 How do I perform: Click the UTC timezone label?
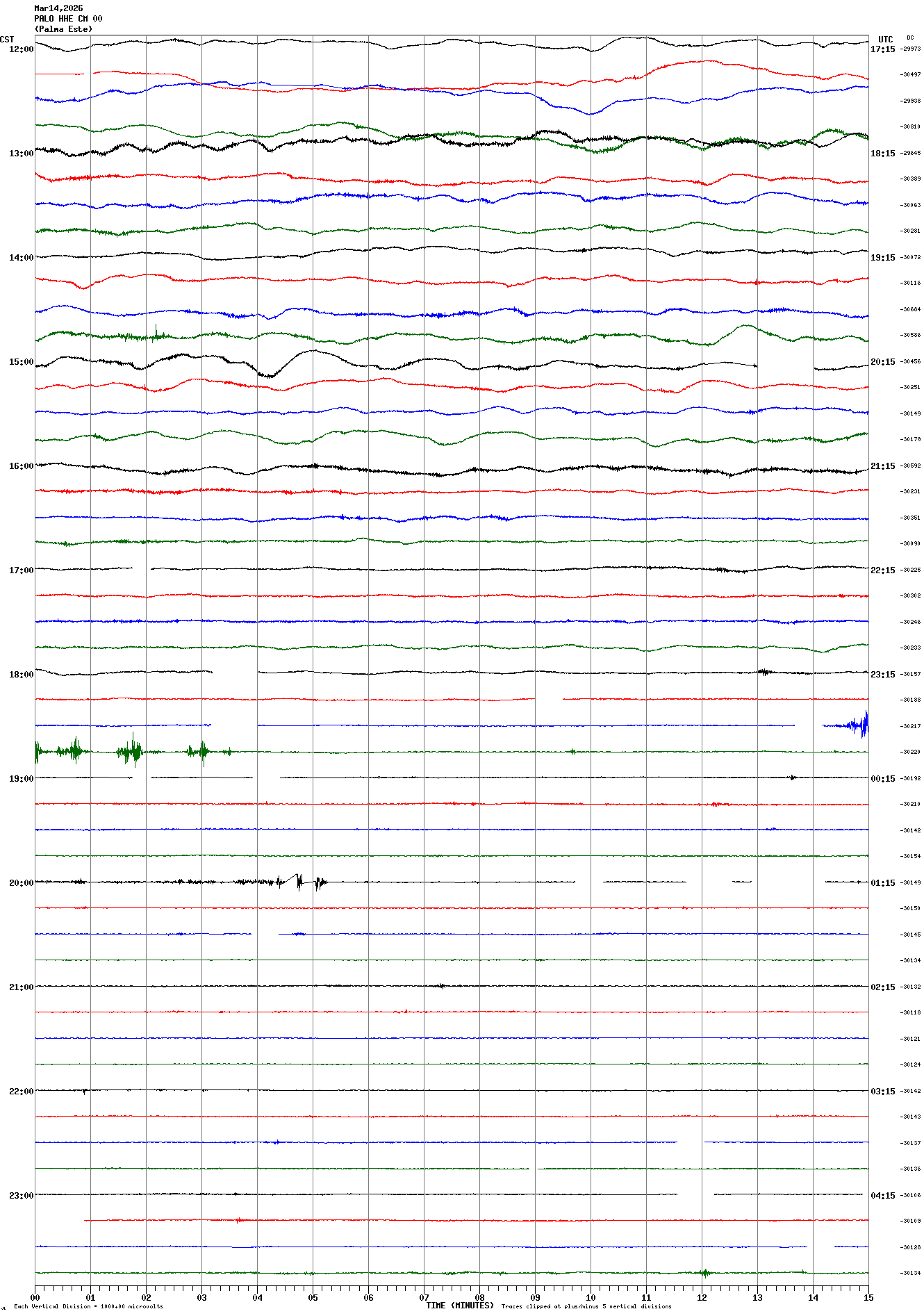[x=885, y=40]
